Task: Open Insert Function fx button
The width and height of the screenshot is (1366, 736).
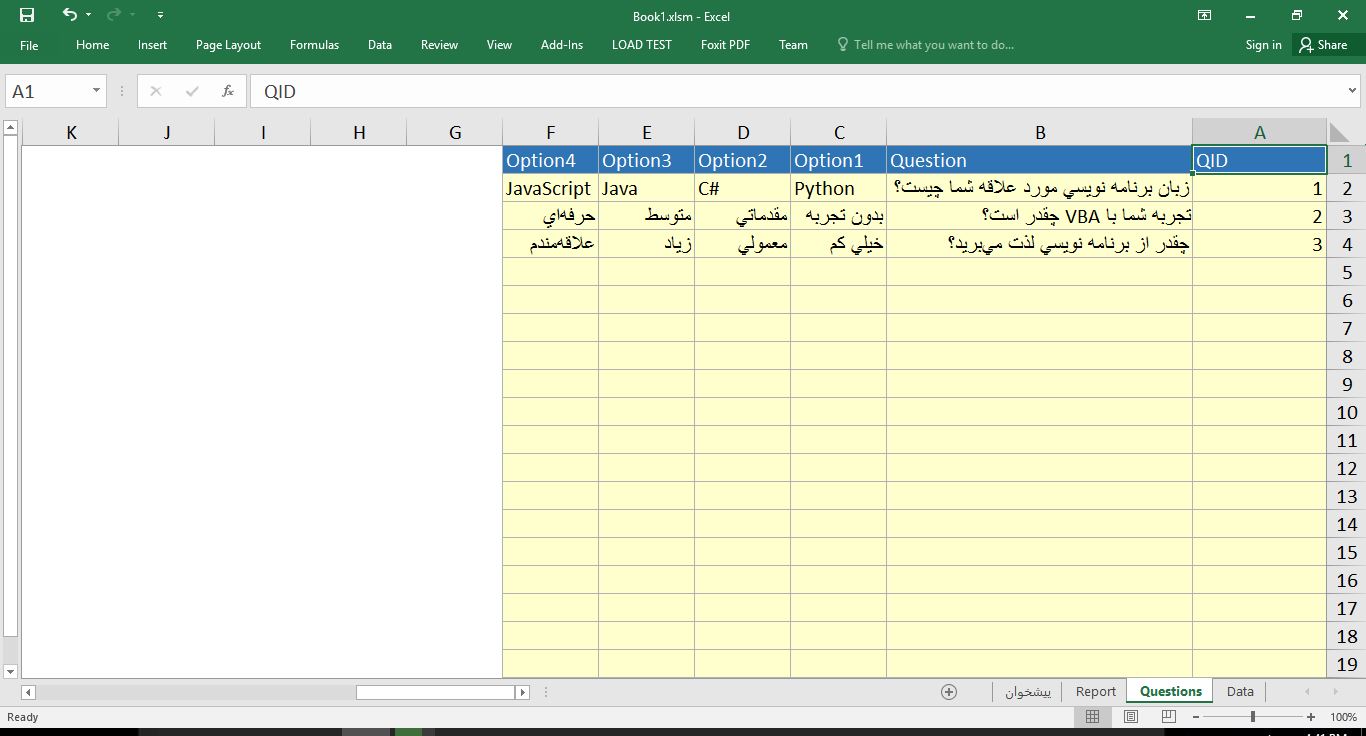Action: pos(228,91)
